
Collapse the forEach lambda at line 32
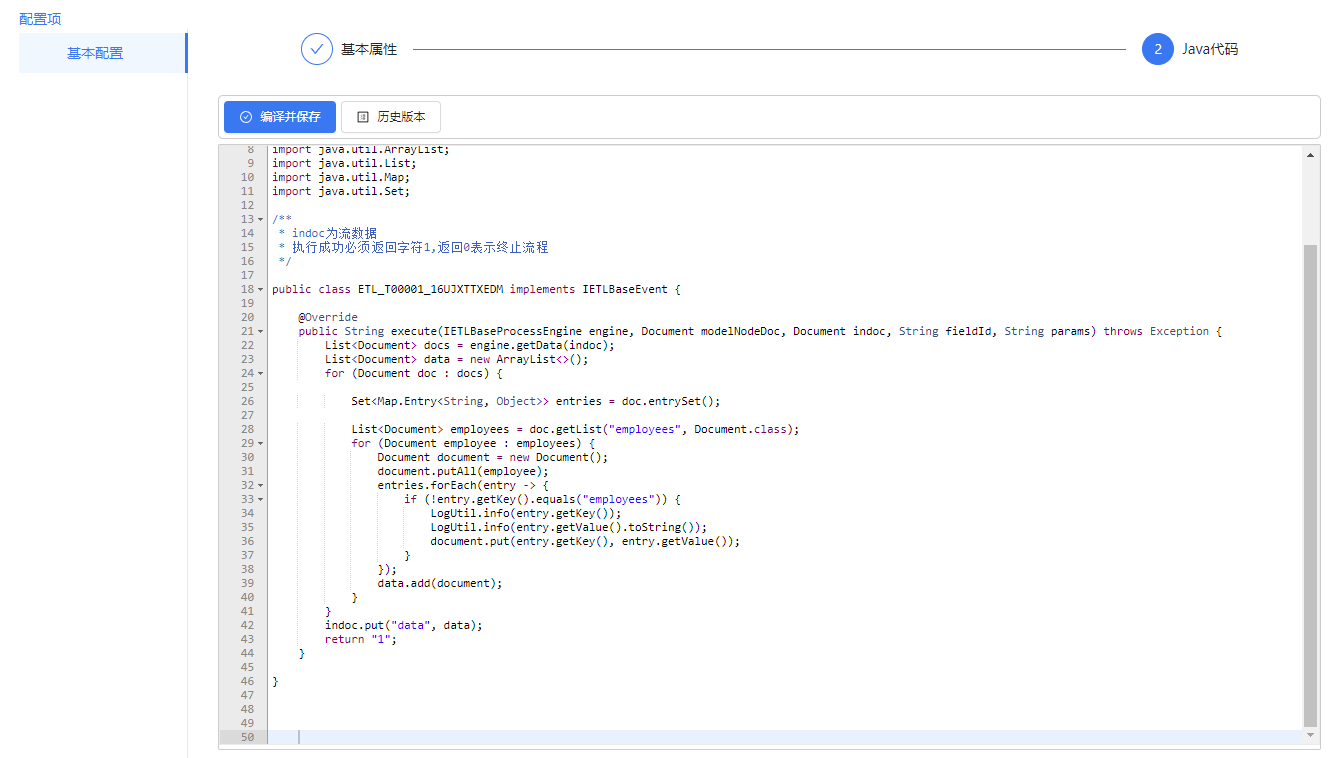261,485
